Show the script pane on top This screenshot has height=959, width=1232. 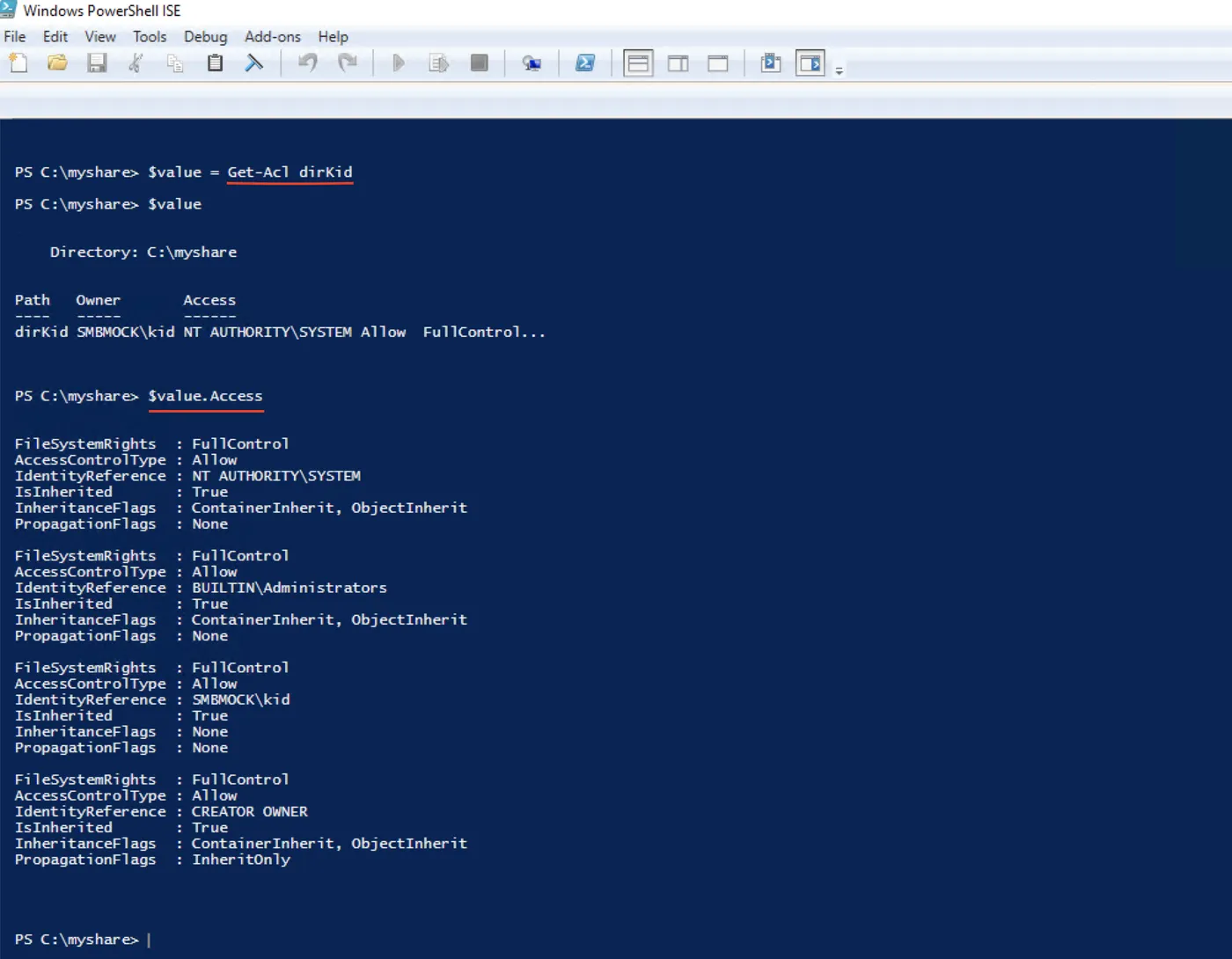pyautogui.click(x=638, y=63)
